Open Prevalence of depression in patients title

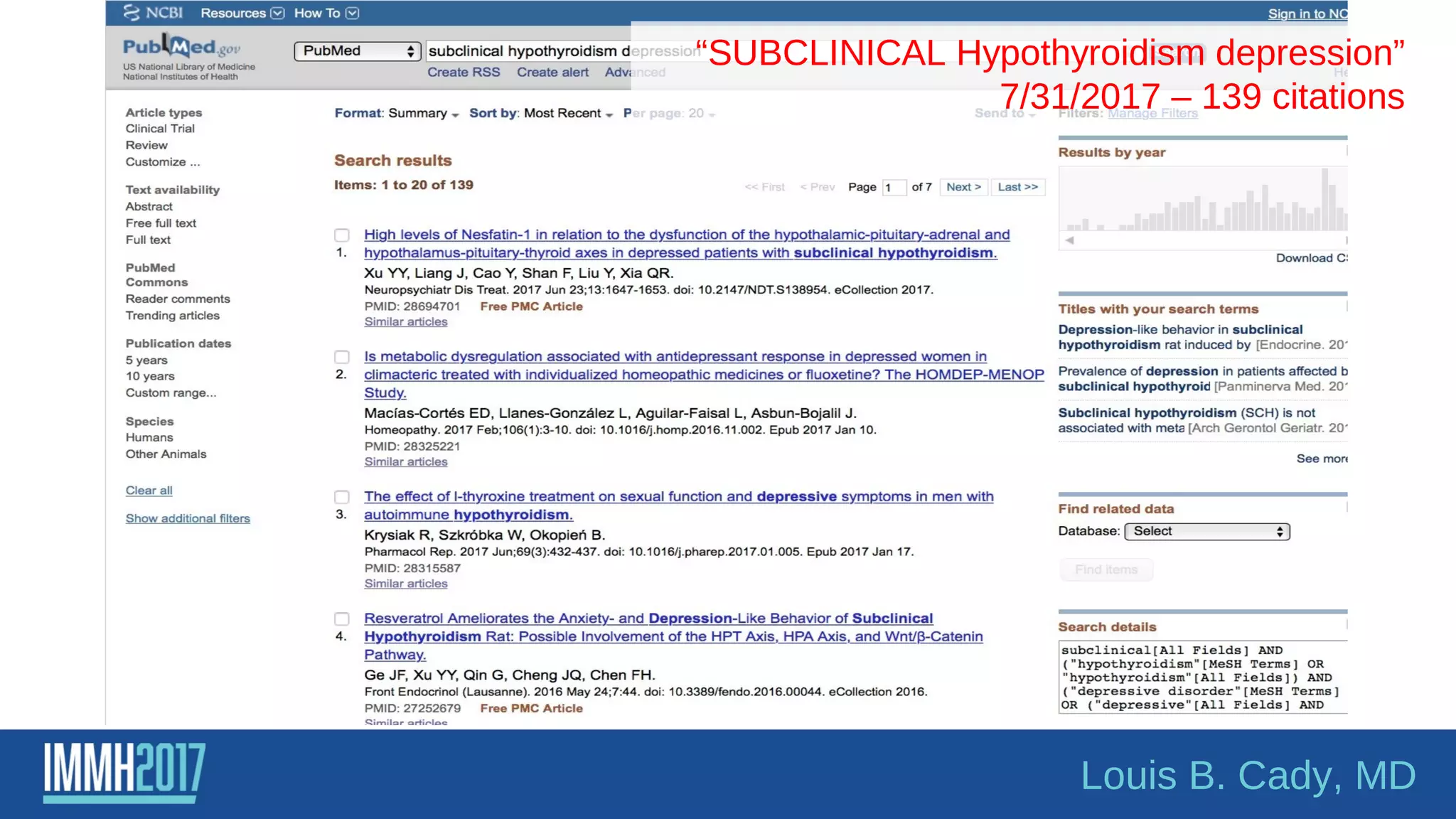click(x=1201, y=379)
